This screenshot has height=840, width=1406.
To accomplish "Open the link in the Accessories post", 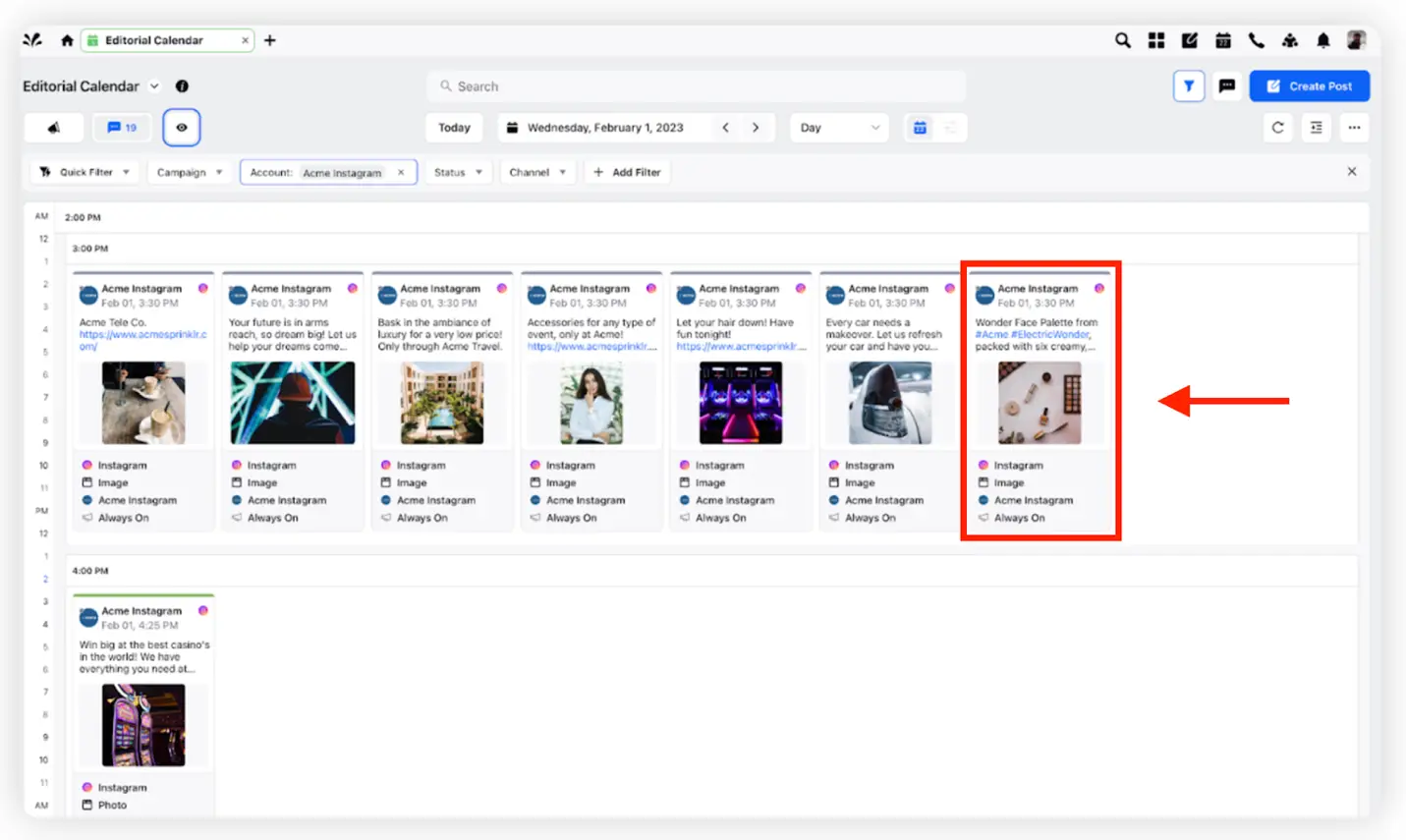I will point(591,347).
